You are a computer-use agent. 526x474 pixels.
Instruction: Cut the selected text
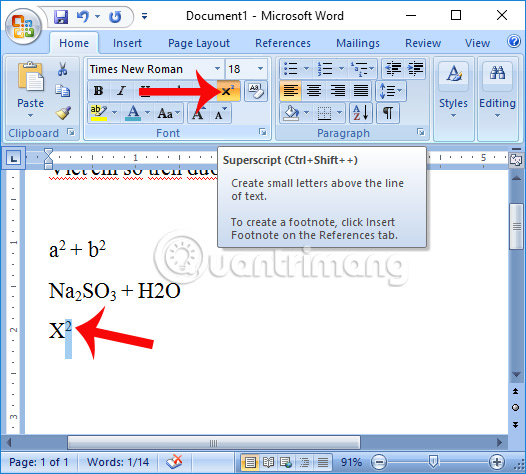pos(62,69)
